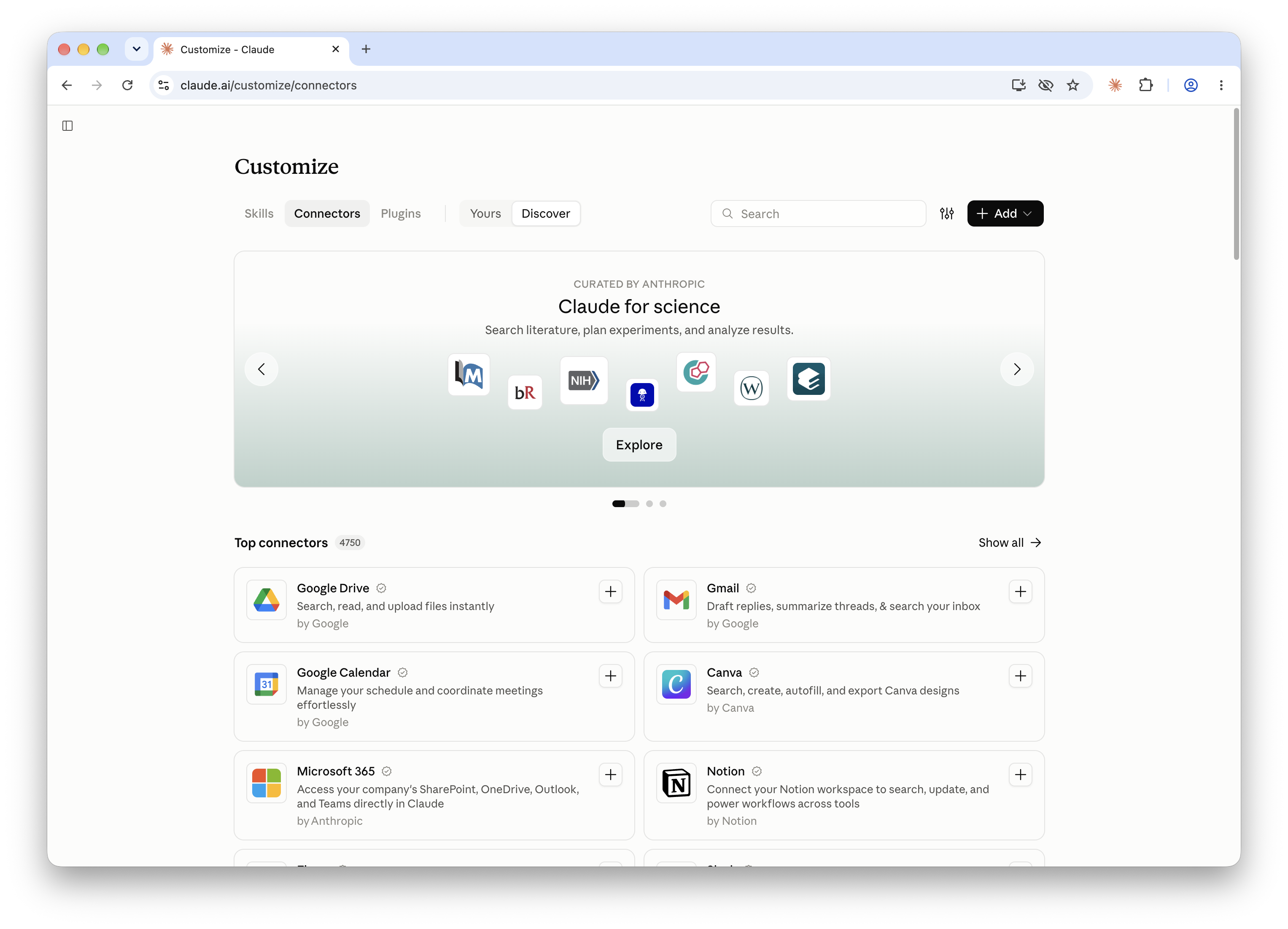Click the W Wiley logo tile
Image resolution: width=1288 pixels, height=929 pixels.
[752, 389]
